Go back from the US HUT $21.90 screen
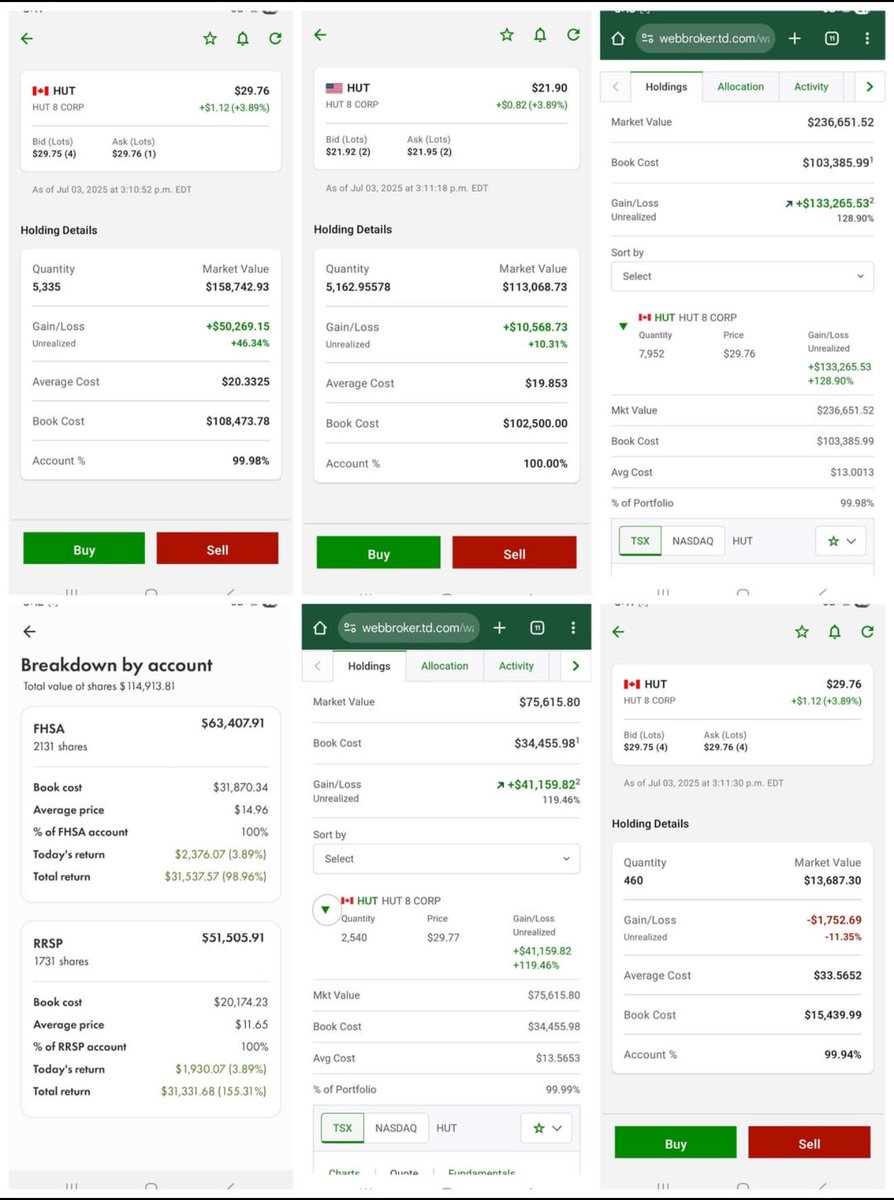 [320, 35]
